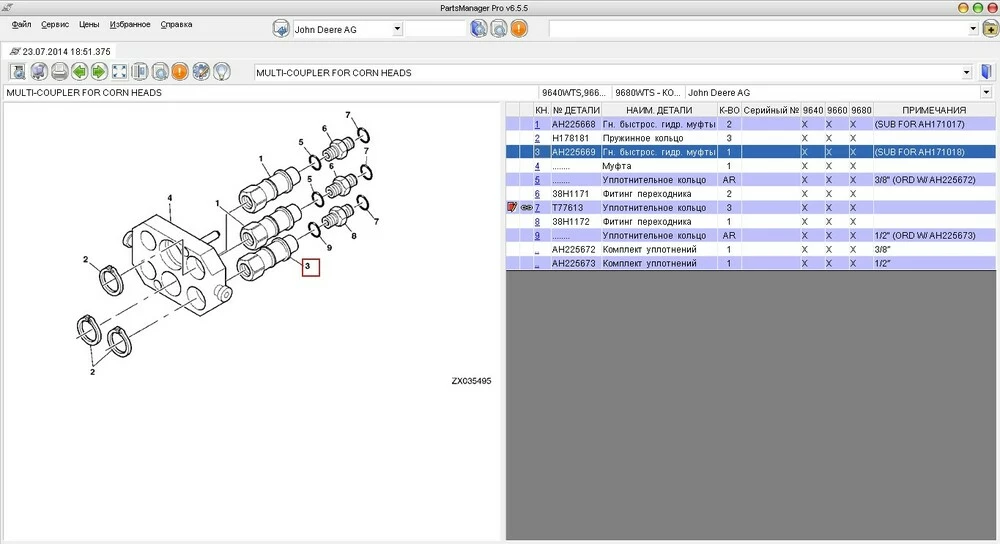Image resolution: width=1000 pixels, height=544 pixels.
Task: Click the lightbulb hint icon
Action: tap(221, 72)
